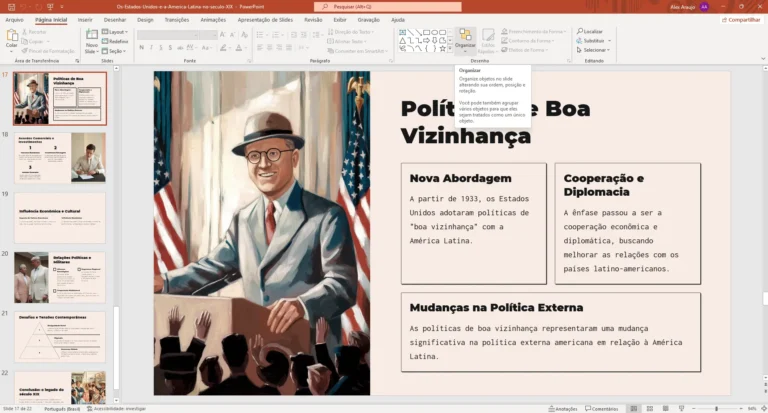The image size is (768, 413).
Task: Open the Fonte dialog launcher
Action: point(249,61)
